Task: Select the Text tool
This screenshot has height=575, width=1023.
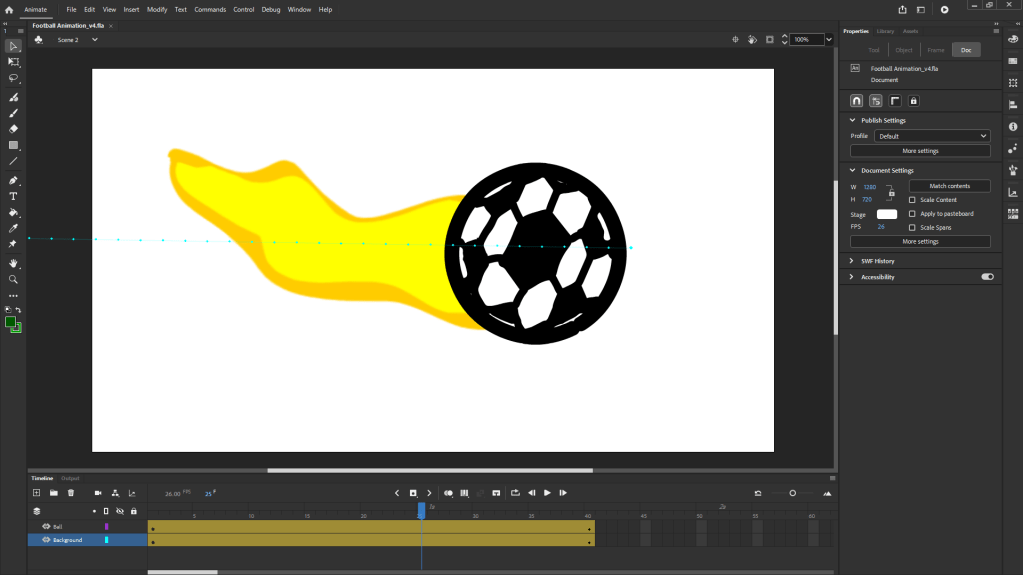Action: click(14, 196)
